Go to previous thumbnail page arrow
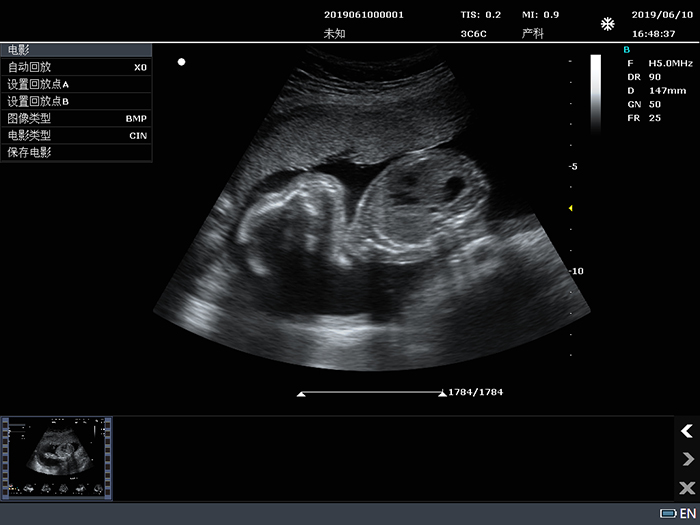 pyautogui.click(x=687, y=431)
